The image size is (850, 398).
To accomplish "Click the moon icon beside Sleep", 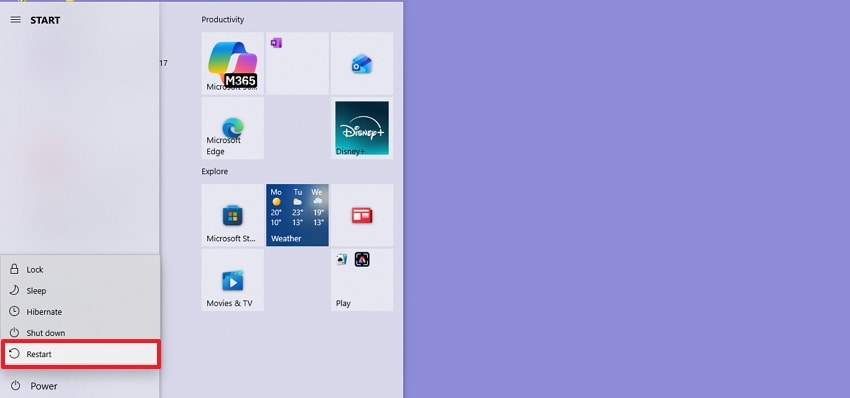I will pyautogui.click(x=14, y=290).
